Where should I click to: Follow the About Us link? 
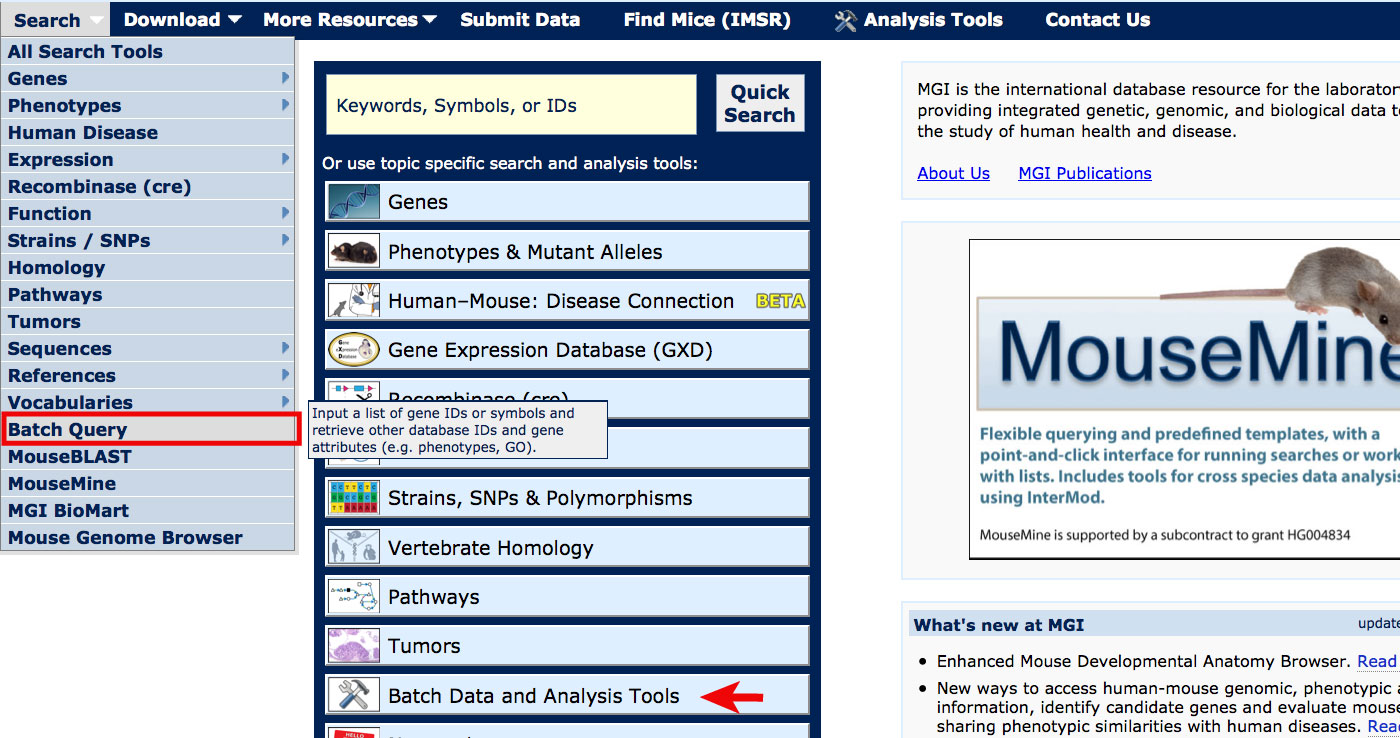click(x=953, y=173)
